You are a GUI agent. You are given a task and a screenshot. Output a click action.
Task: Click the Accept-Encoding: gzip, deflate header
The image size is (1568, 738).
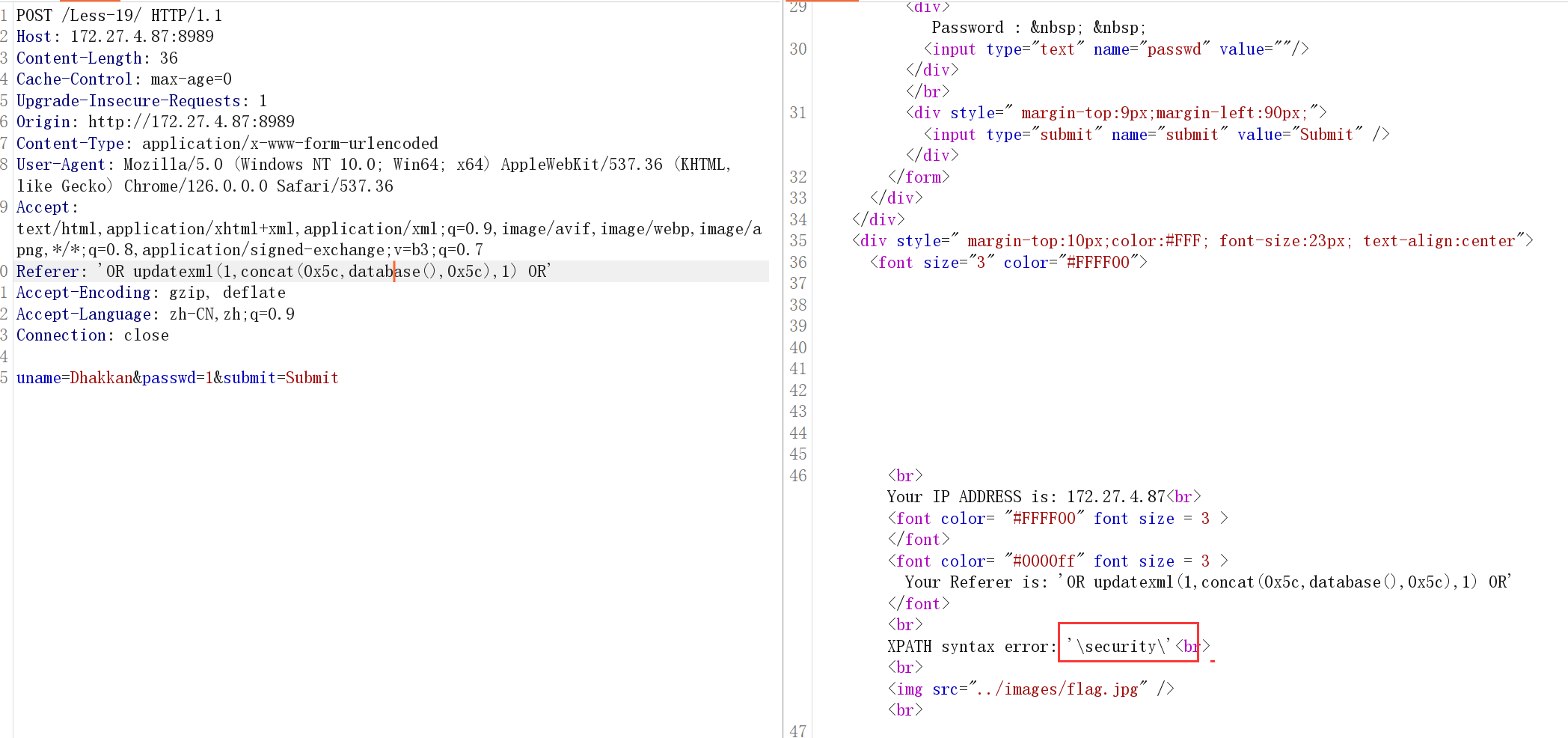click(x=151, y=293)
